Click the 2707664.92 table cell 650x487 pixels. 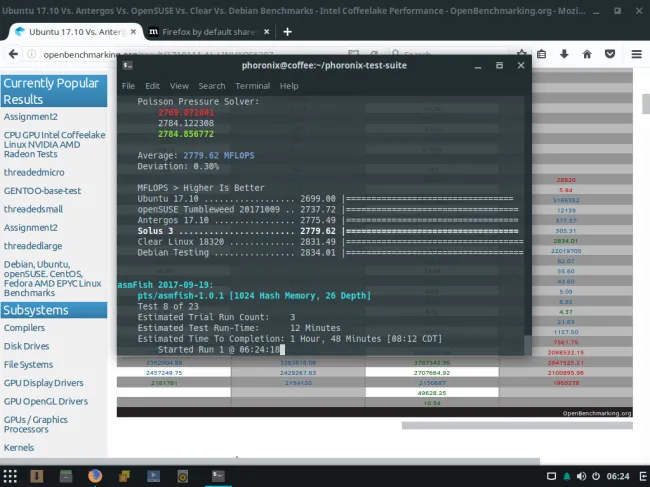[x=432, y=373]
